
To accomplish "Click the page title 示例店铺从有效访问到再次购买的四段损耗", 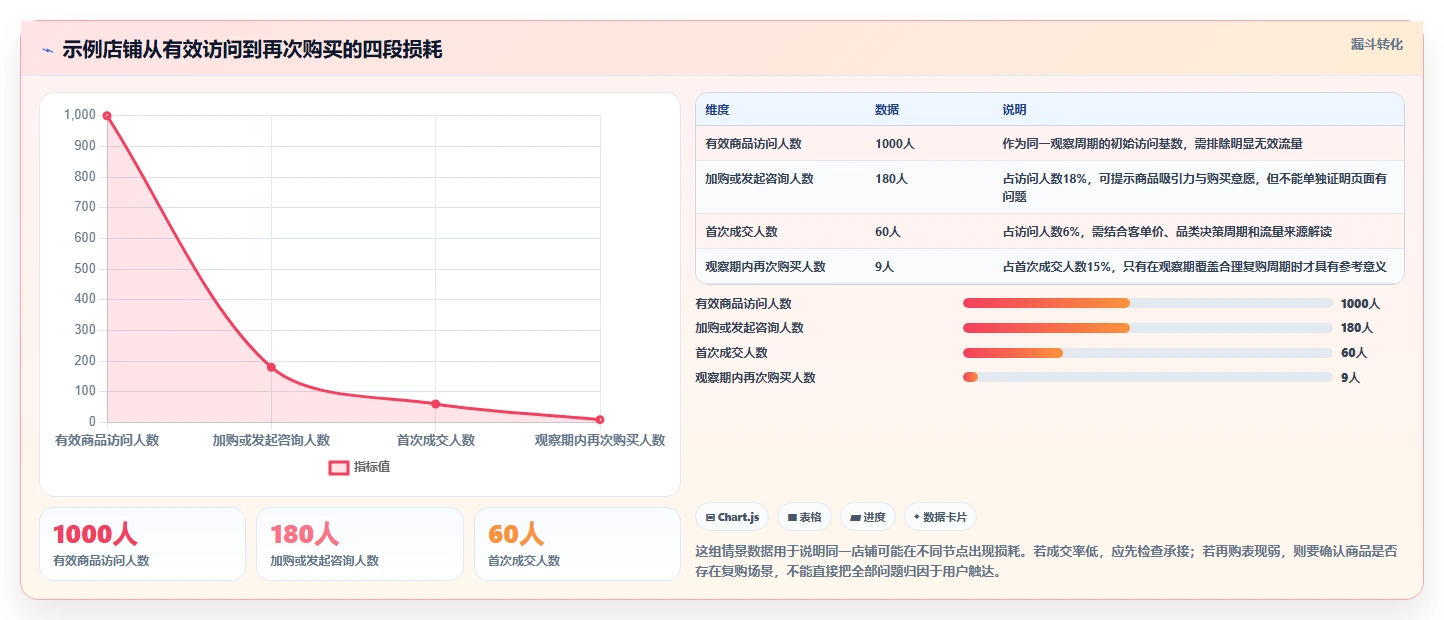I will [x=252, y=50].
